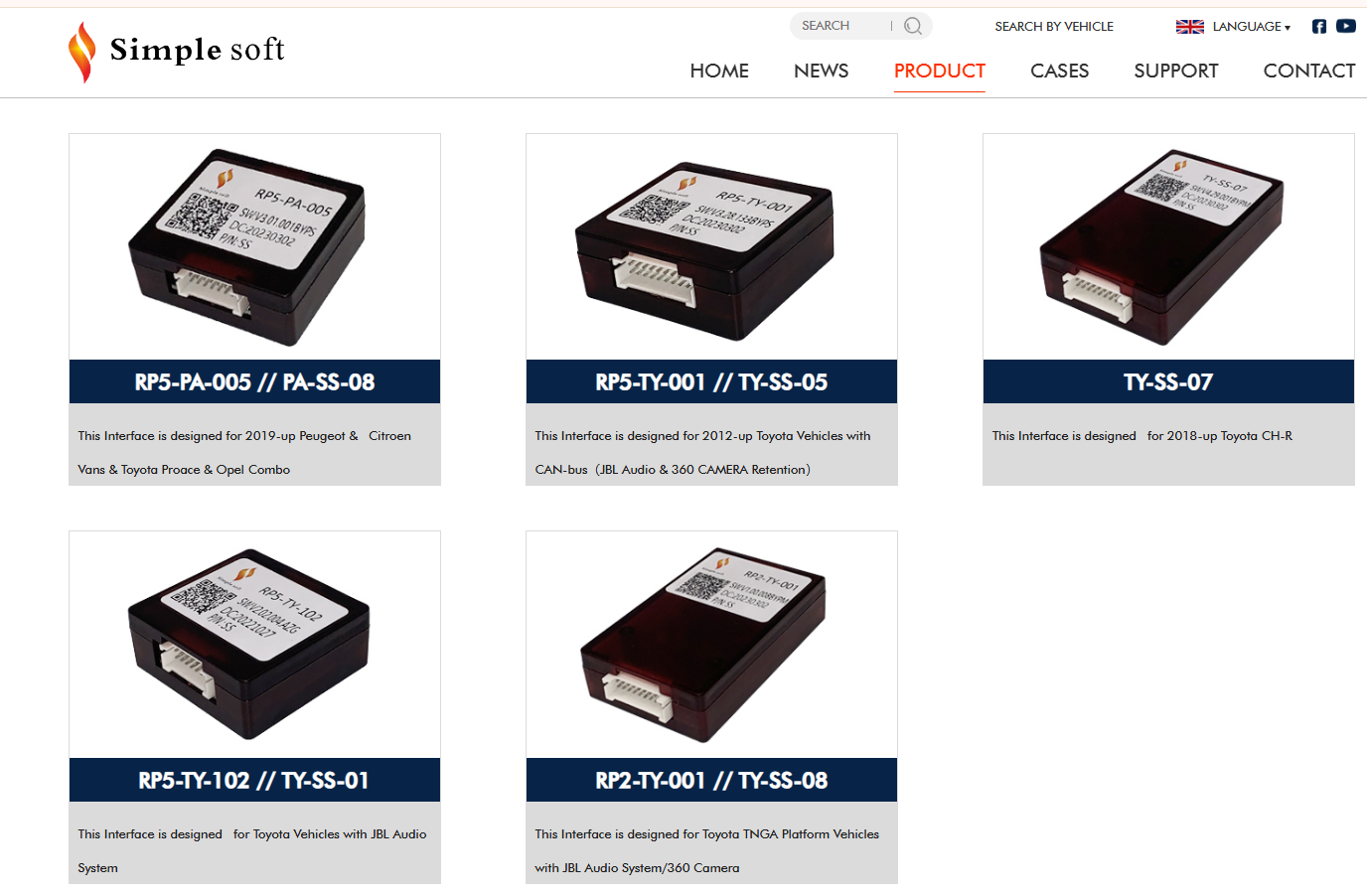Click the search magnifier icon
The image size is (1367, 896).
913,26
